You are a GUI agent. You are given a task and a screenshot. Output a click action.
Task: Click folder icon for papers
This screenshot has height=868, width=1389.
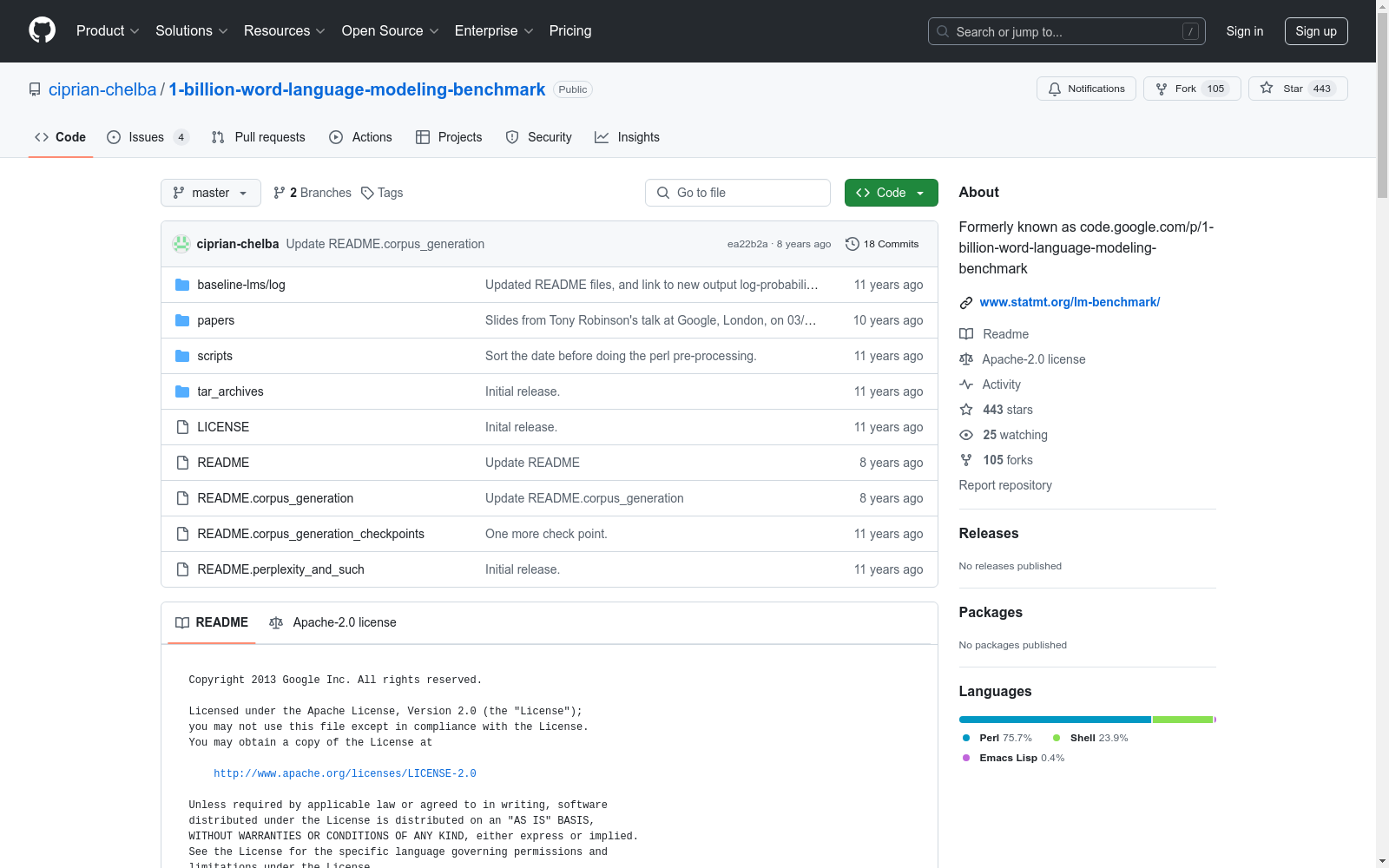click(182, 320)
